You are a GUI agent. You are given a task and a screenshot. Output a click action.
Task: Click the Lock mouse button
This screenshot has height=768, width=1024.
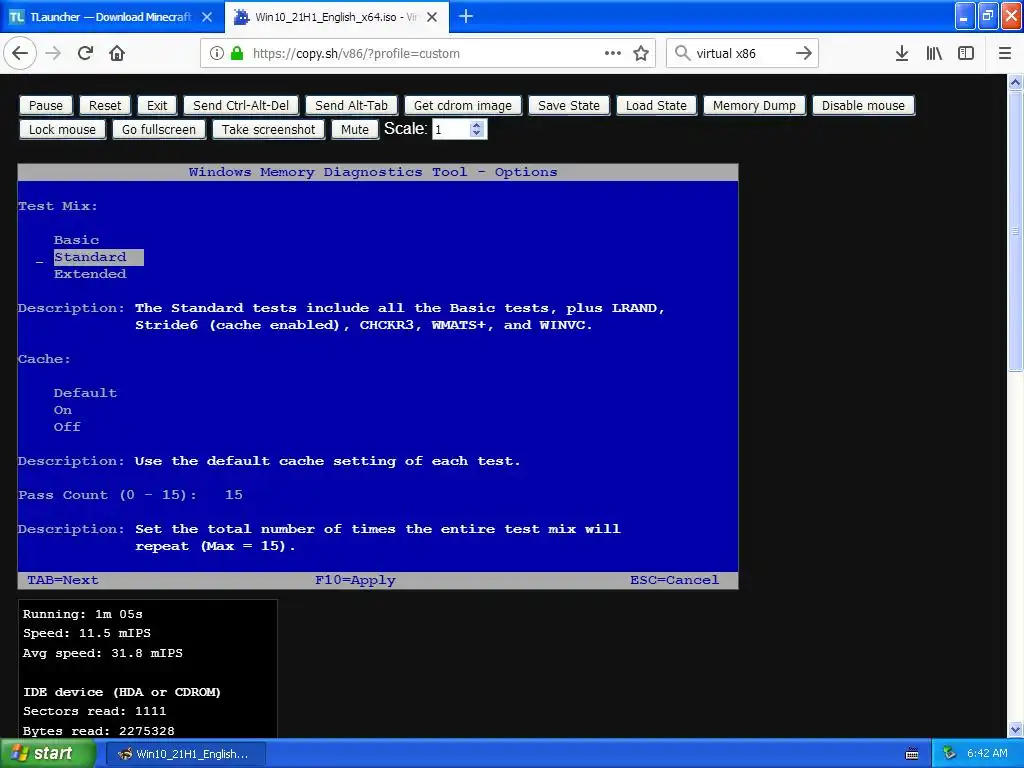click(x=62, y=130)
